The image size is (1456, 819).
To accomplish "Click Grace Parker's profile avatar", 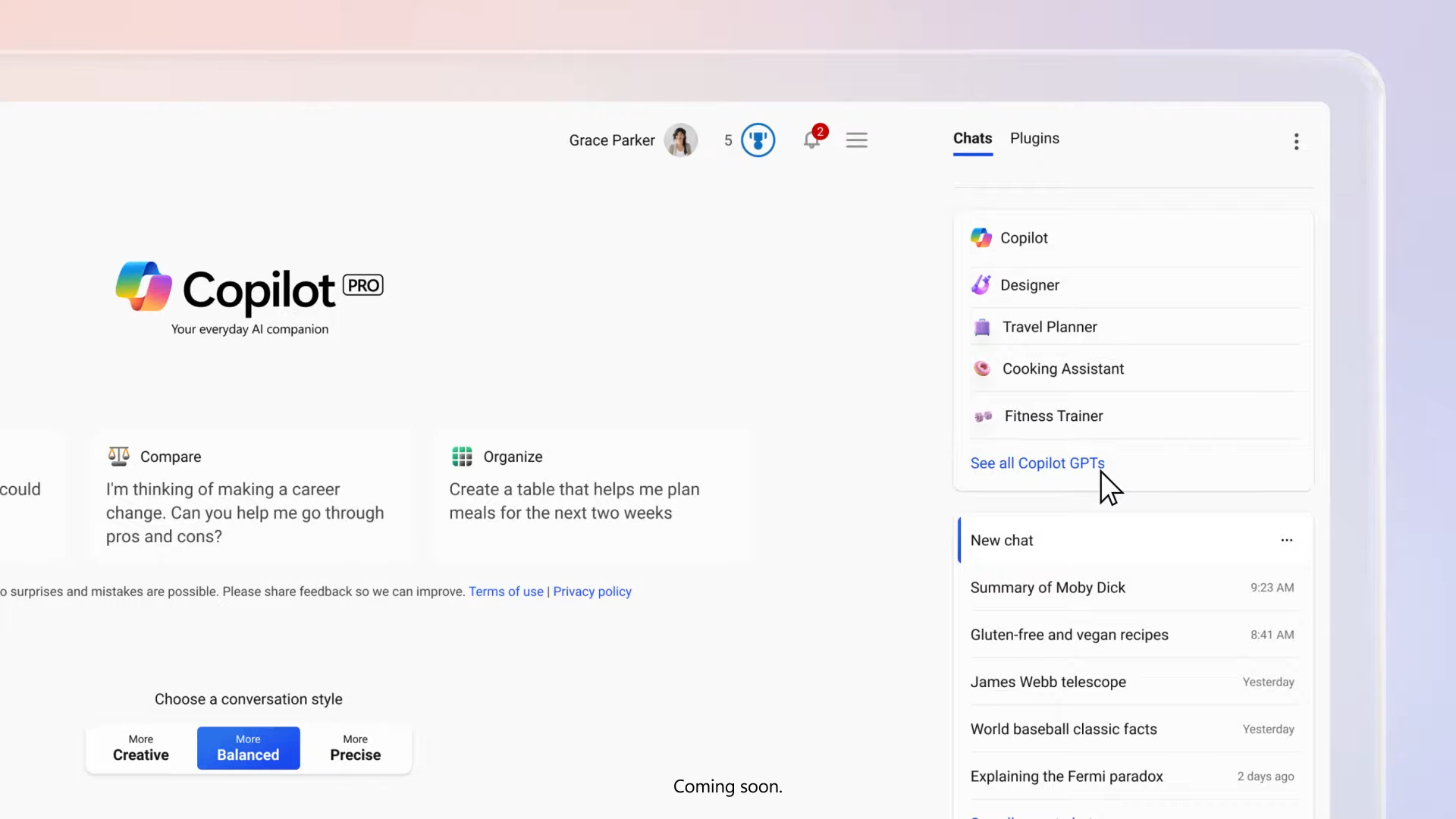I will pos(680,140).
